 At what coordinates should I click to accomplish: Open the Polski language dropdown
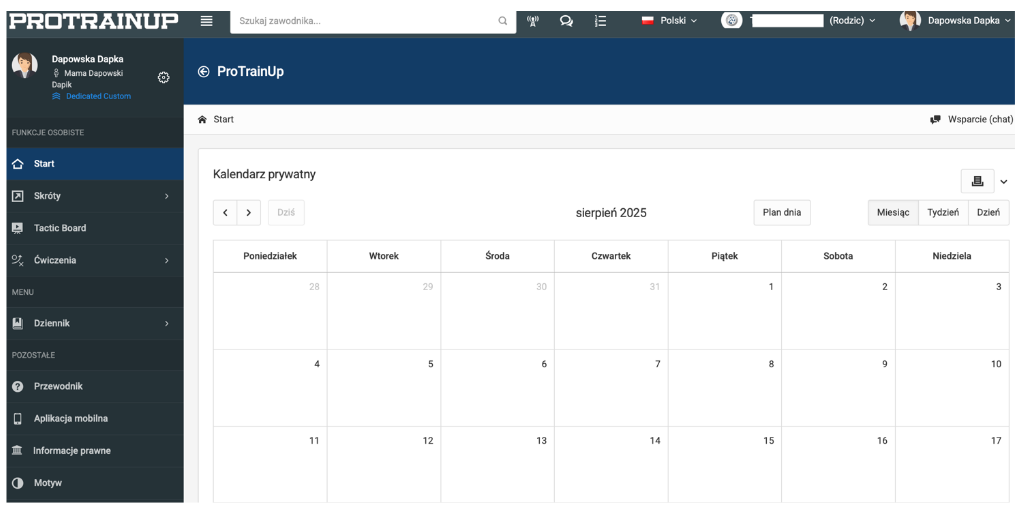click(x=669, y=20)
